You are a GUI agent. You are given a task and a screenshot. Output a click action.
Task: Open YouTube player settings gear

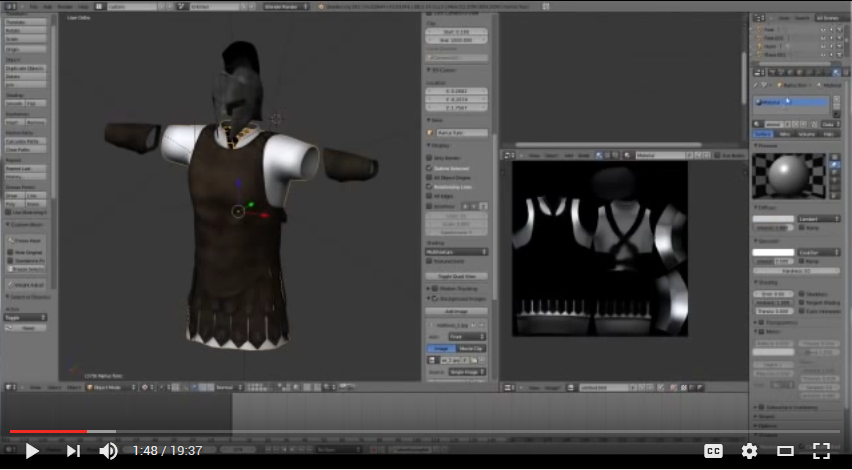749,450
